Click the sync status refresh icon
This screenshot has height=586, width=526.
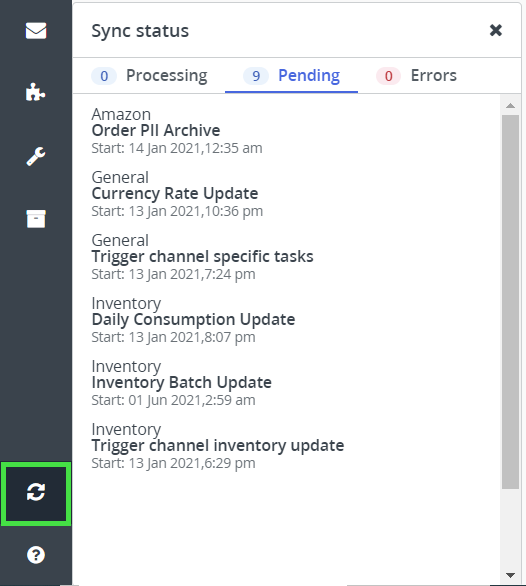36,492
